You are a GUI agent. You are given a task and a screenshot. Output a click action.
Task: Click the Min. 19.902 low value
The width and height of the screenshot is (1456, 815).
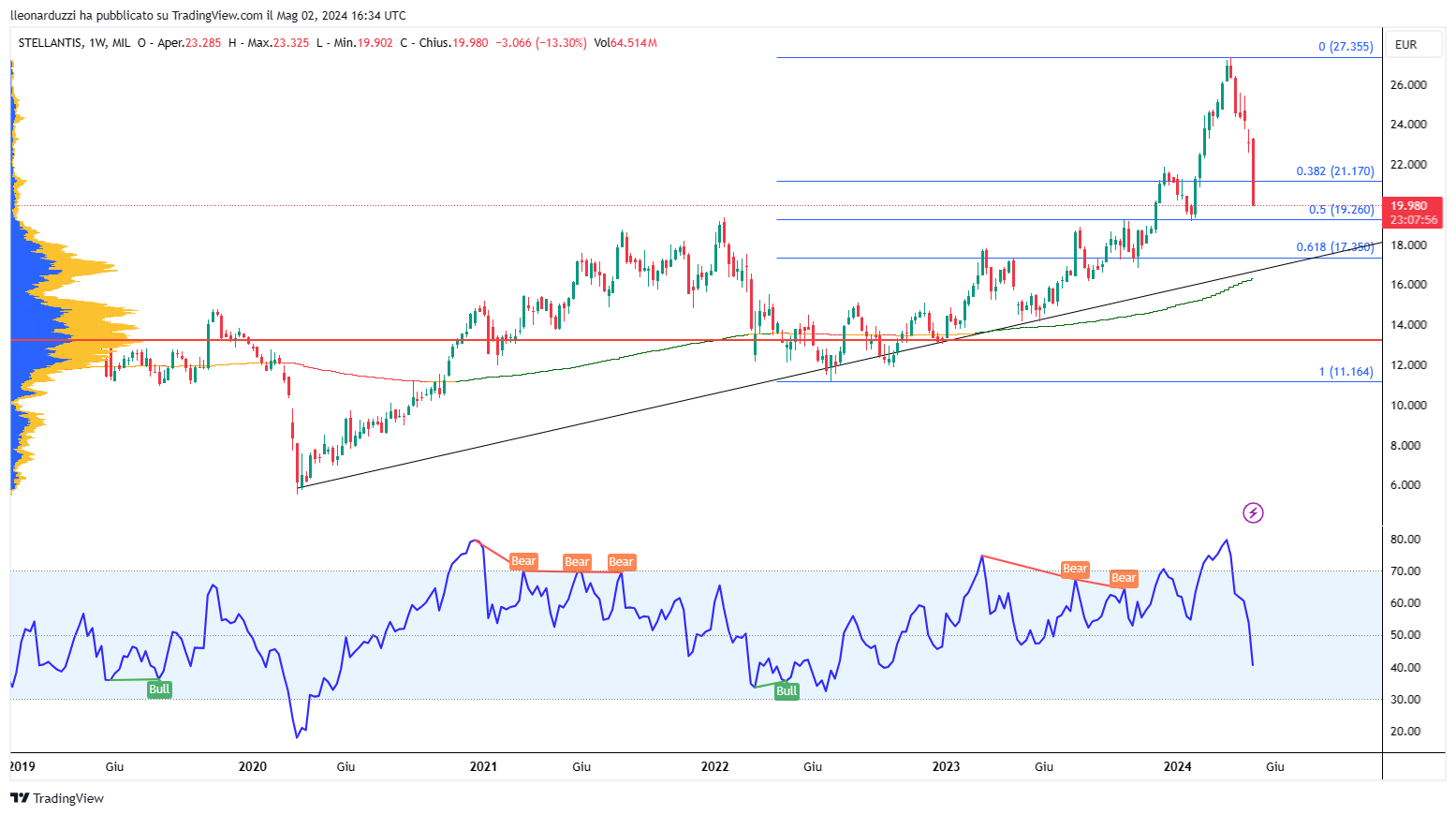(362, 43)
